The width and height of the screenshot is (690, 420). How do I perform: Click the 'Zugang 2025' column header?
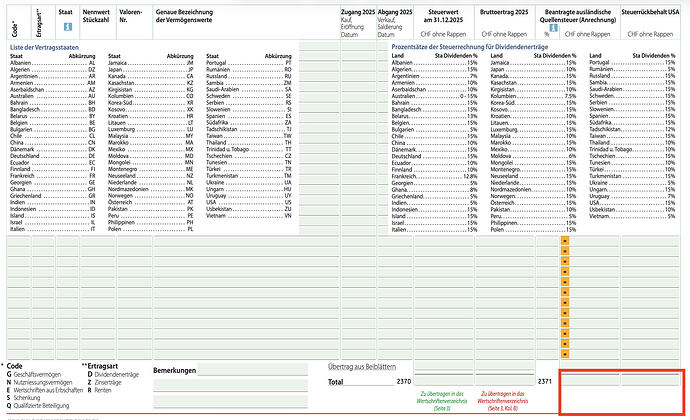tap(358, 12)
